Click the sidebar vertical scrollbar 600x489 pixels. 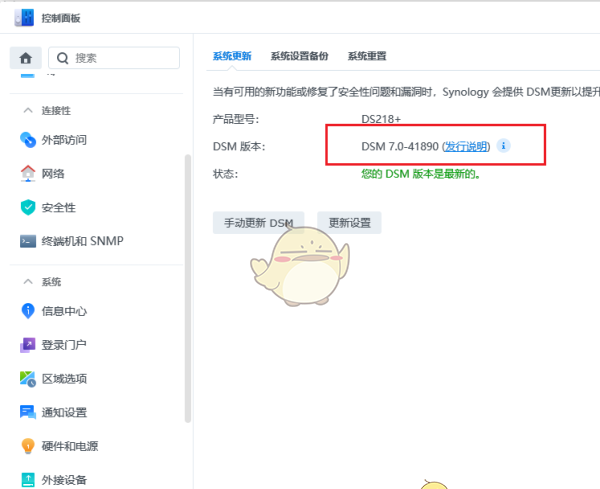click(x=188, y=289)
